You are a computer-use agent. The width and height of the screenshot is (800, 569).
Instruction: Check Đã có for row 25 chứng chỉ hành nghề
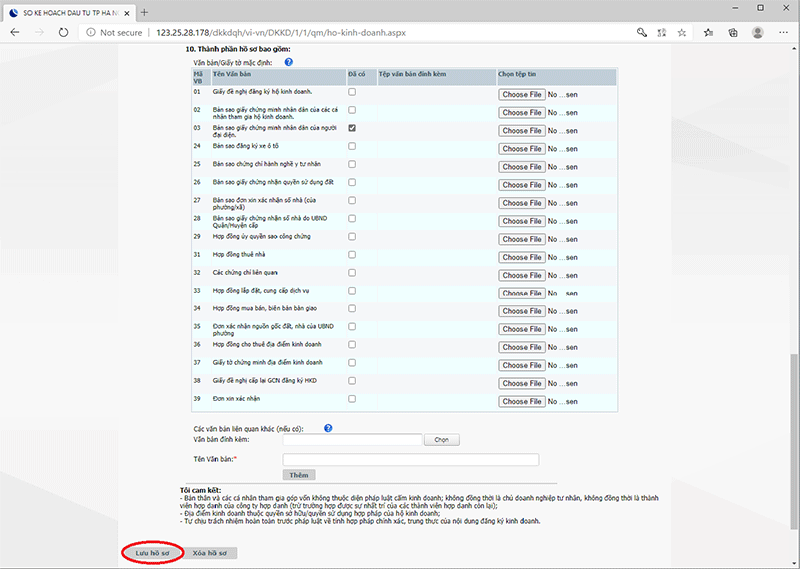click(352, 164)
